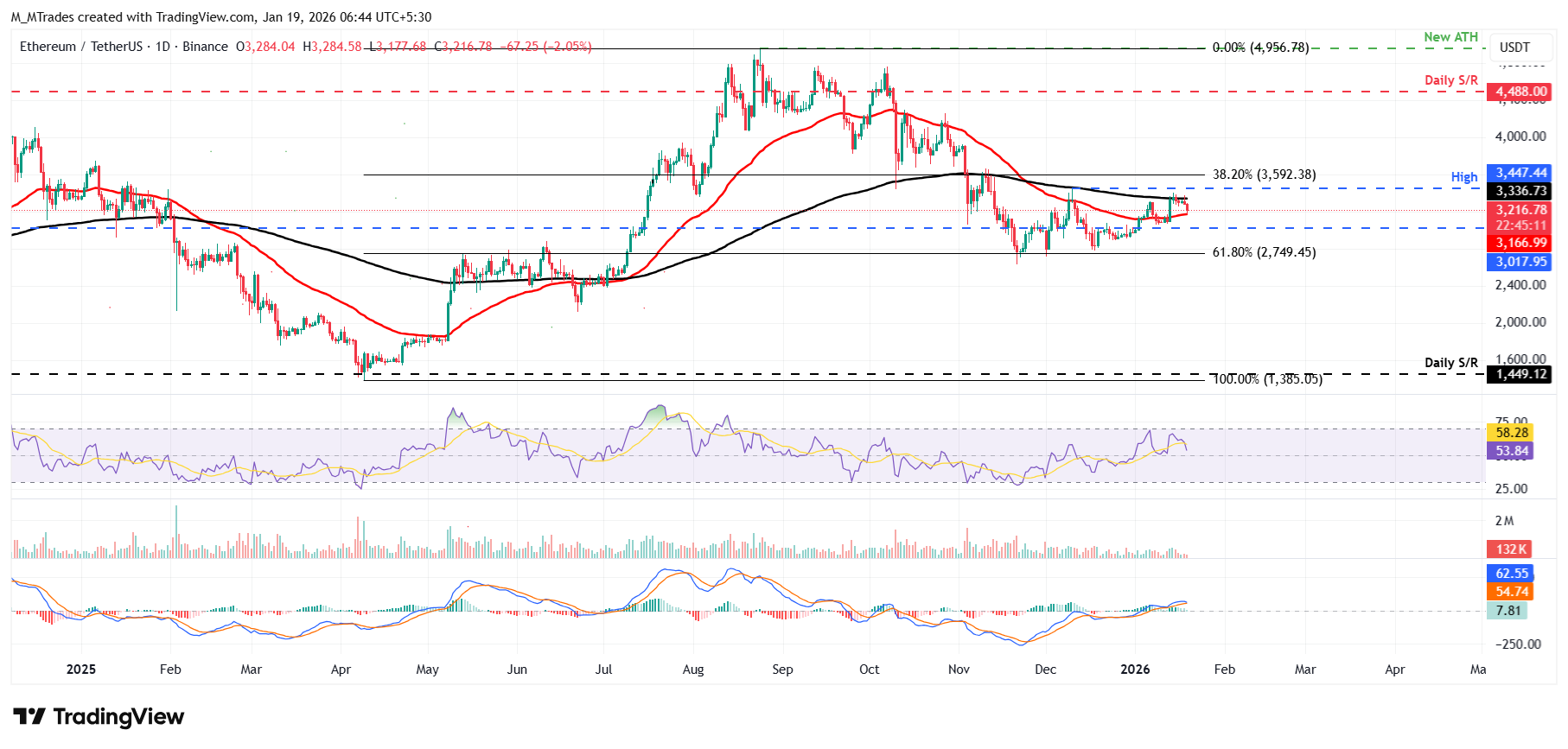
Task: Click the Ethereum / TetherUS symbol title
Action: (x=80, y=47)
